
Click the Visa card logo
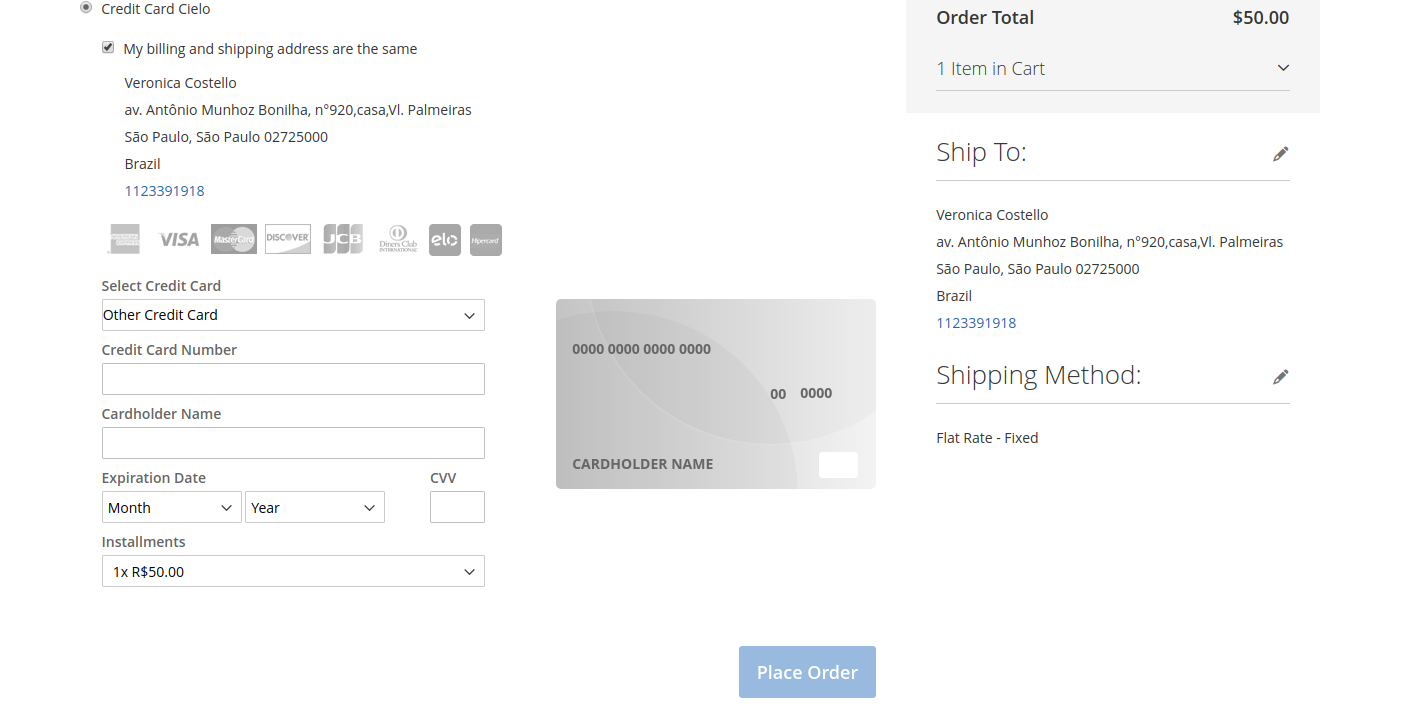click(179, 239)
